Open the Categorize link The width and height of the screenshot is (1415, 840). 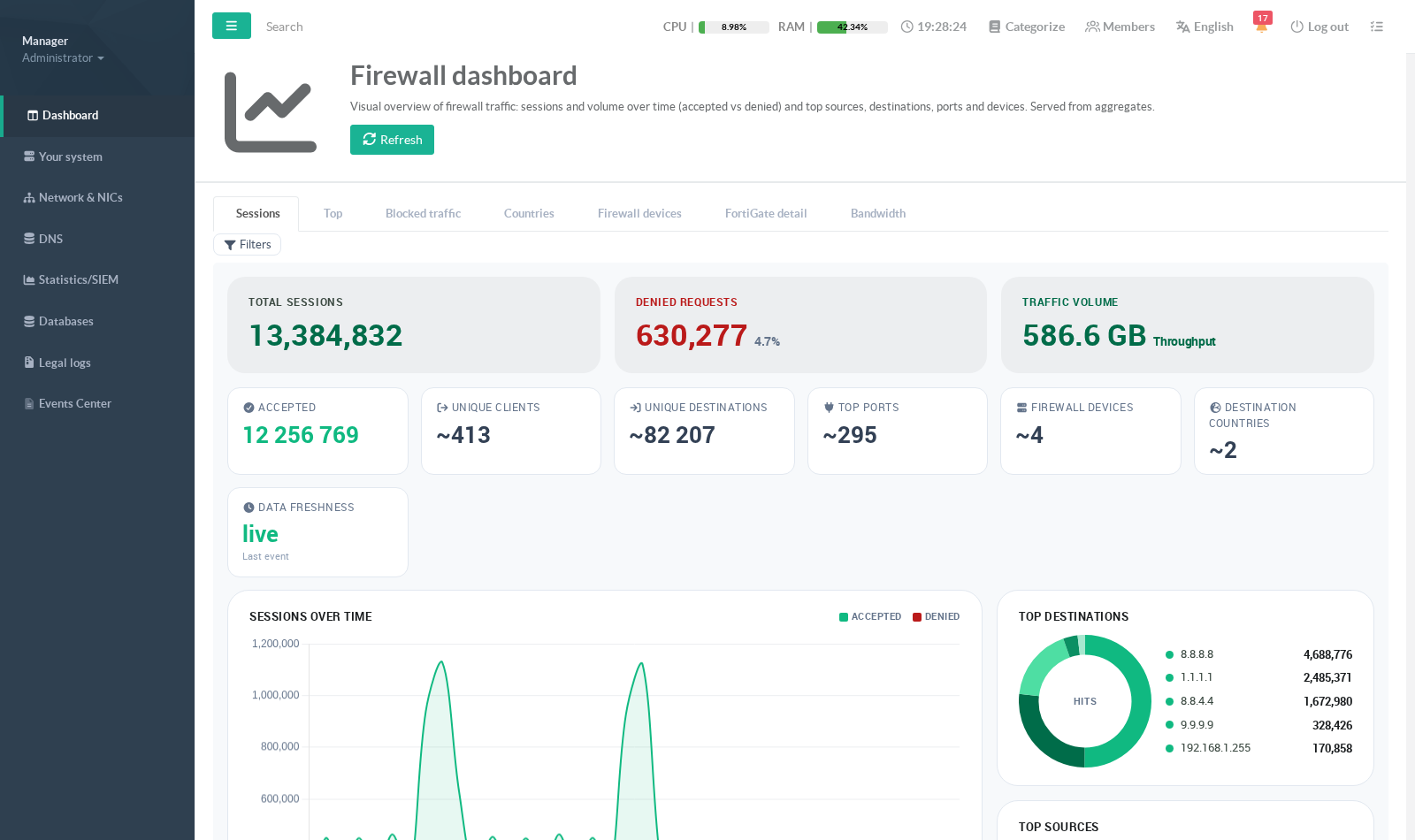tap(1027, 27)
